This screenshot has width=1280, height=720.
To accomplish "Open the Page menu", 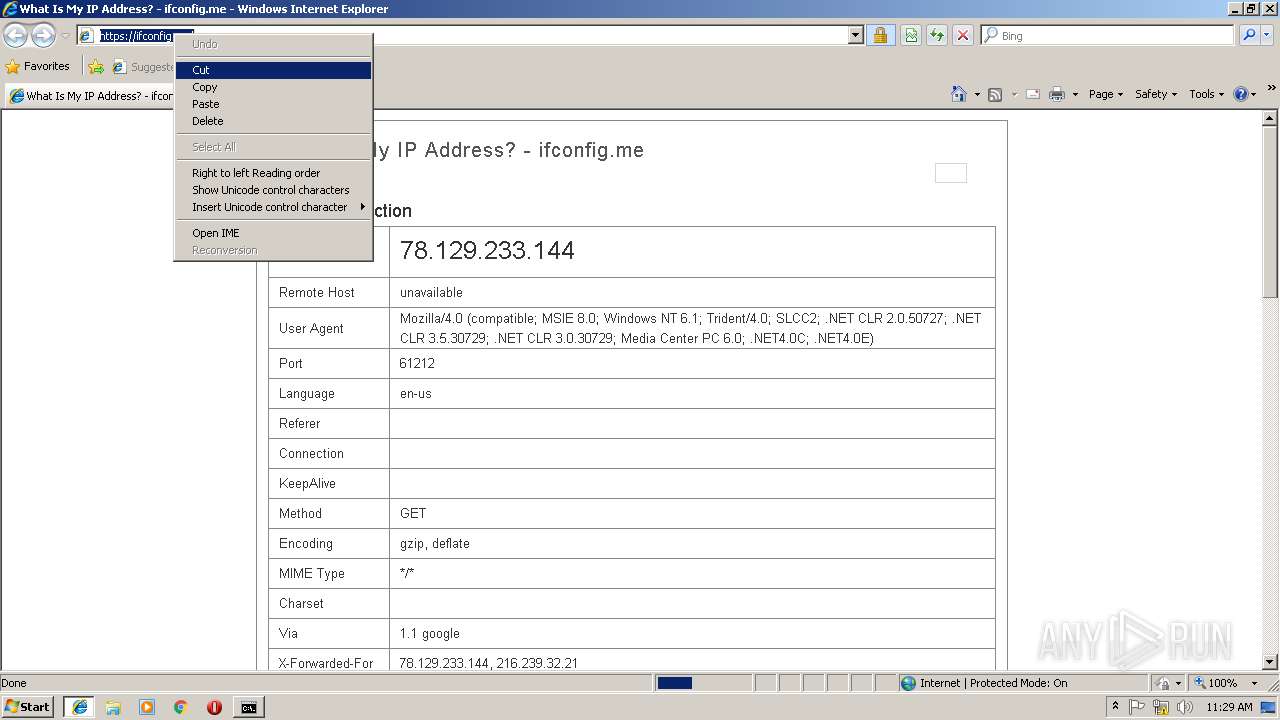I will tap(1105, 94).
